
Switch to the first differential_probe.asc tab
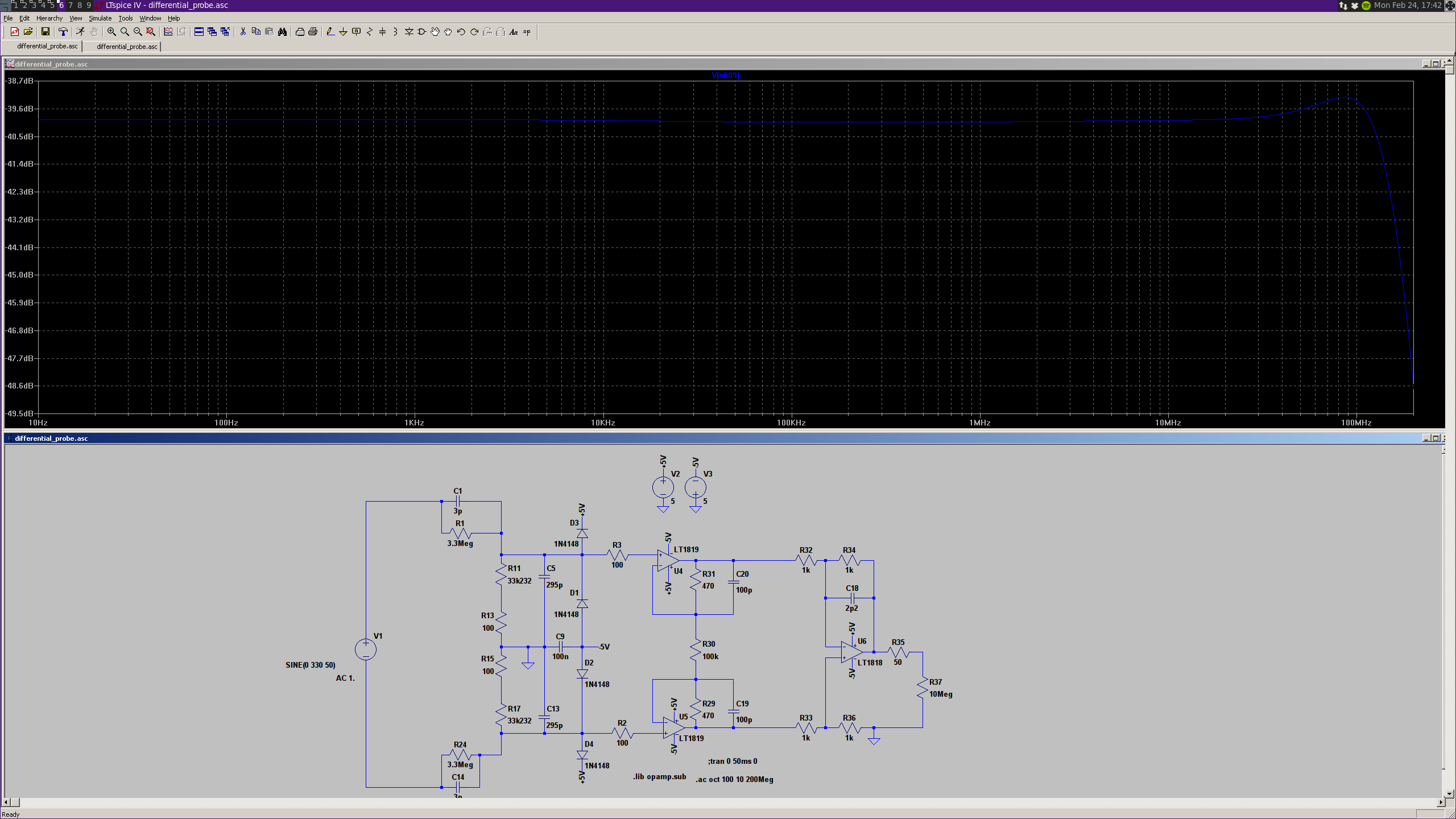click(43, 46)
